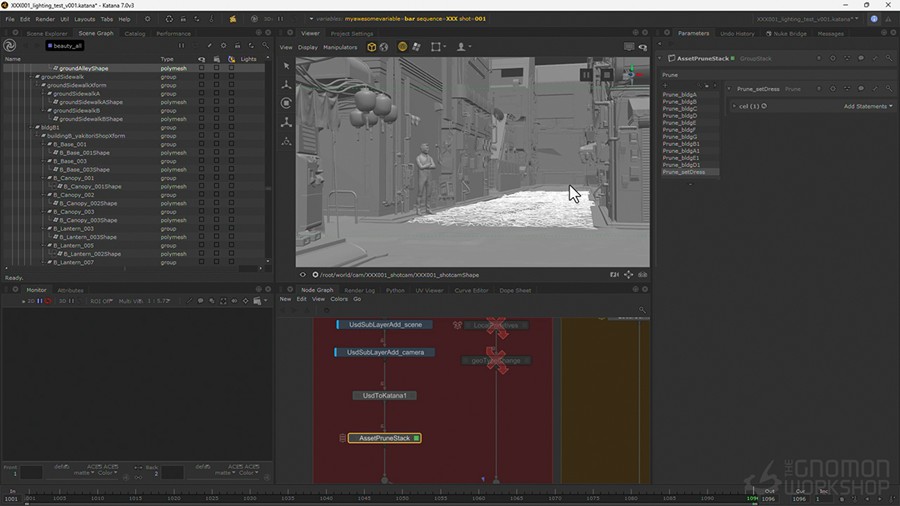Click the globe icon in Viewer toolbar

click(x=384, y=47)
